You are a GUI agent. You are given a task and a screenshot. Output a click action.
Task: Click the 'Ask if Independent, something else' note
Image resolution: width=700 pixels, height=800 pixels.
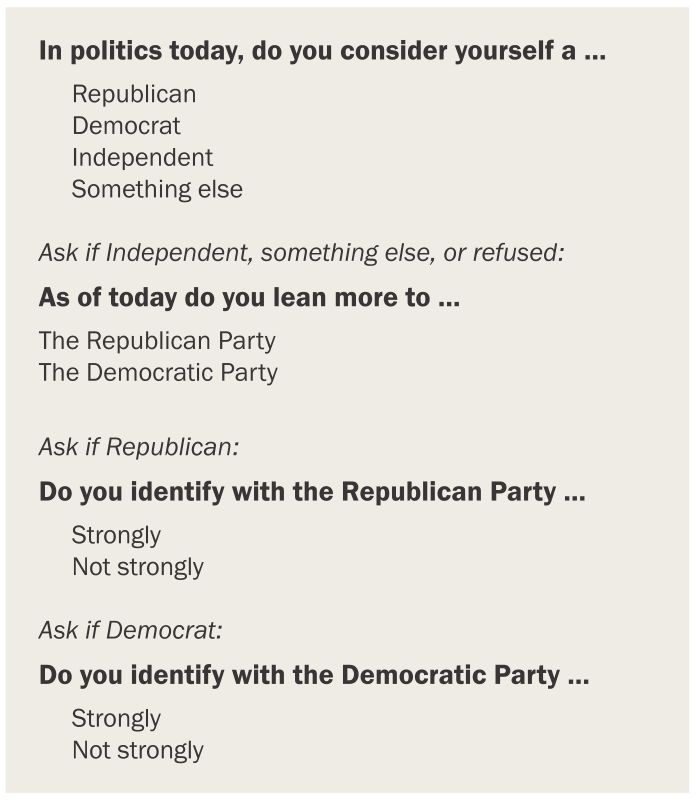point(301,252)
